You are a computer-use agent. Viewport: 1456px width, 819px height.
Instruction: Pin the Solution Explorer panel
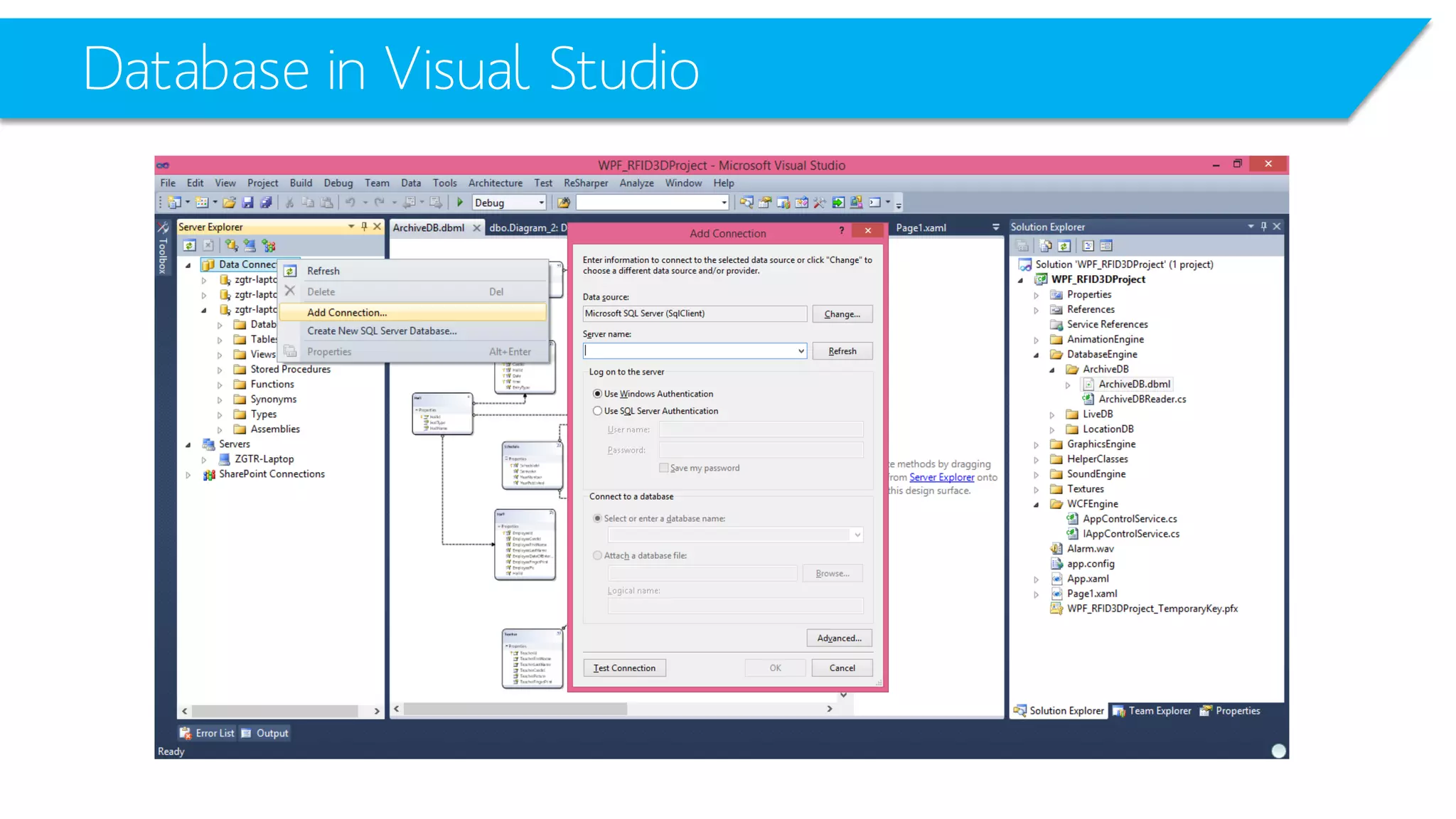pos(1263,226)
